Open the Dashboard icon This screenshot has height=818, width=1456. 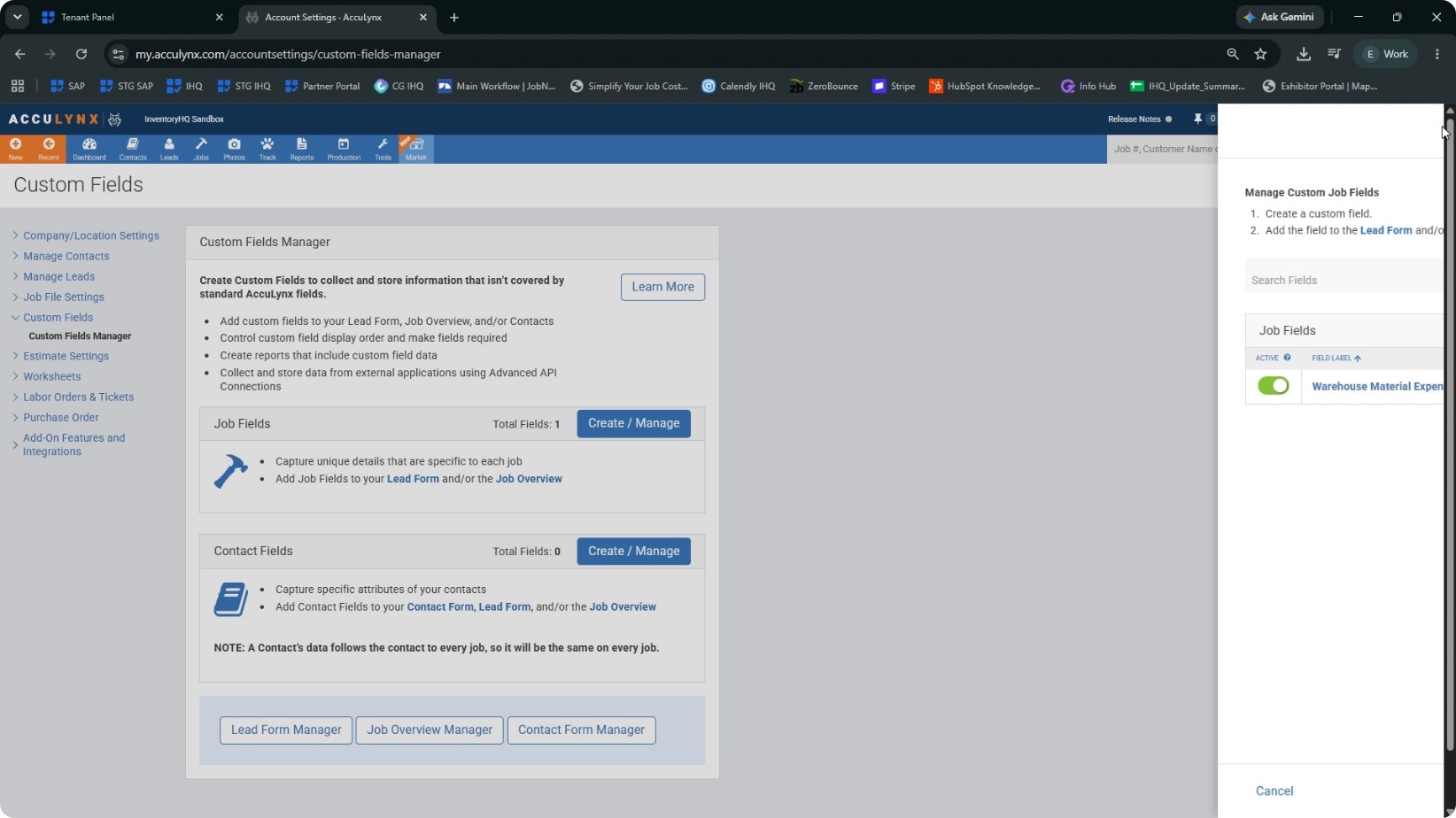(x=89, y=149)
